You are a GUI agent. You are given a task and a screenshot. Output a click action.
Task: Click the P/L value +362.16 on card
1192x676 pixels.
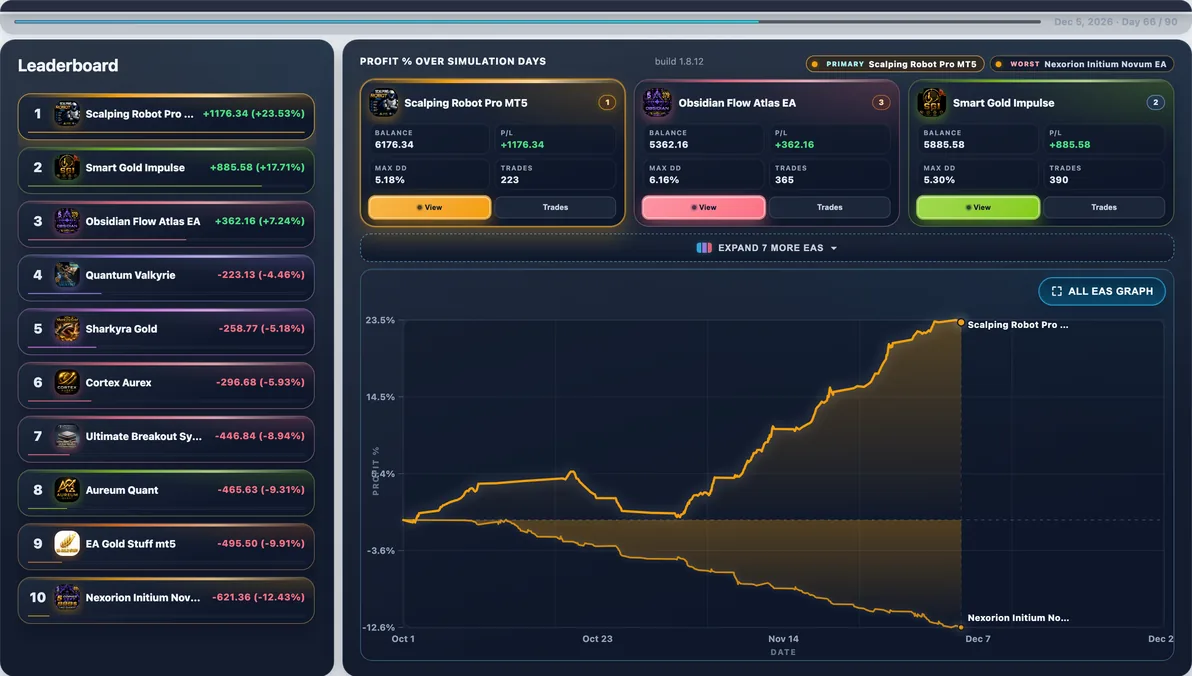(x=794, y=144)
